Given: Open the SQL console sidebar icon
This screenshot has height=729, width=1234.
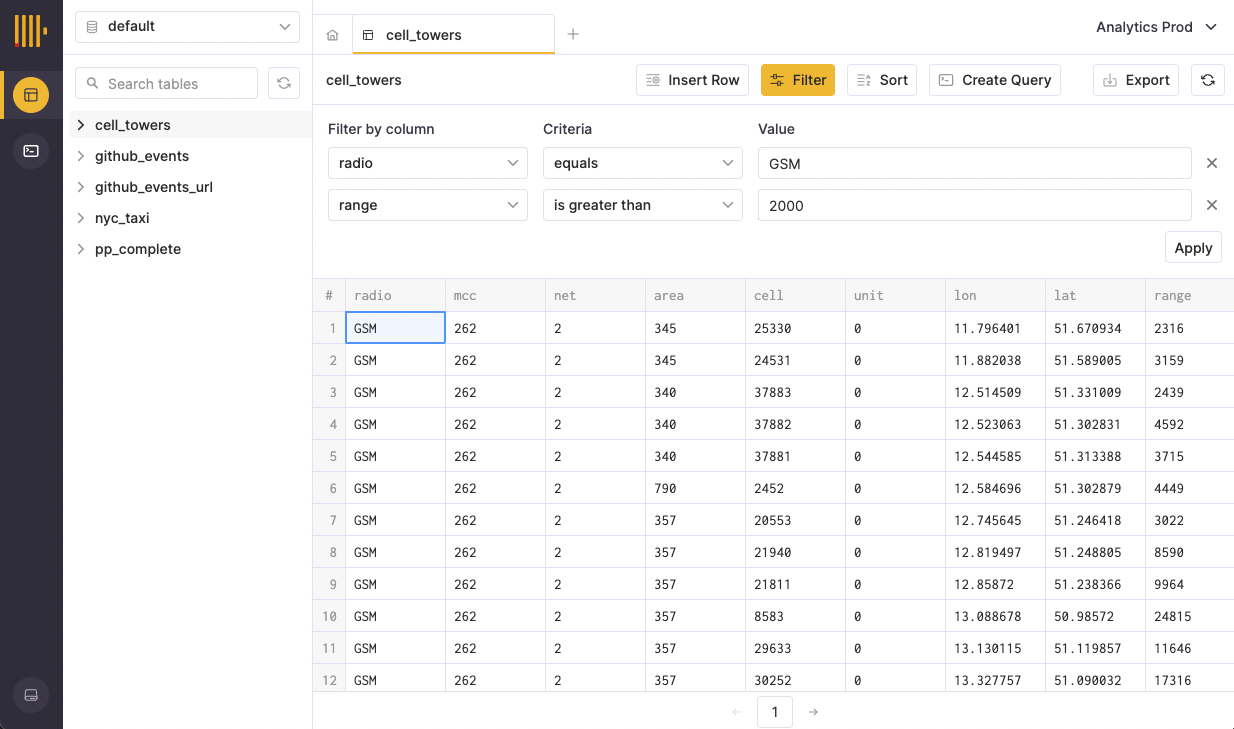Looking at the screenshot, I should tap(31, 151).
